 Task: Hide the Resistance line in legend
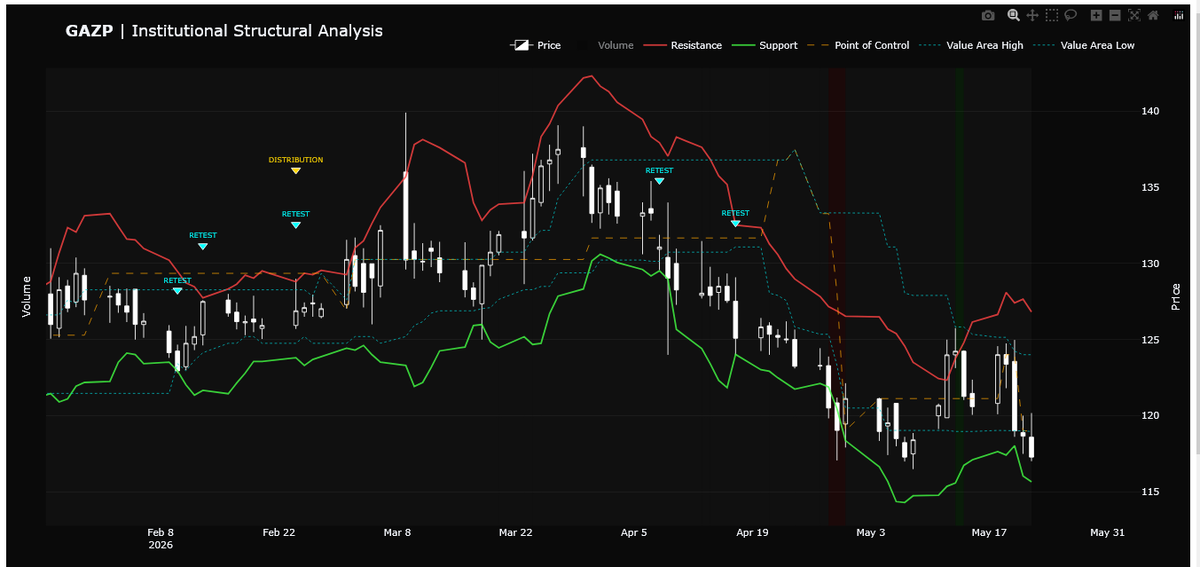683,45
